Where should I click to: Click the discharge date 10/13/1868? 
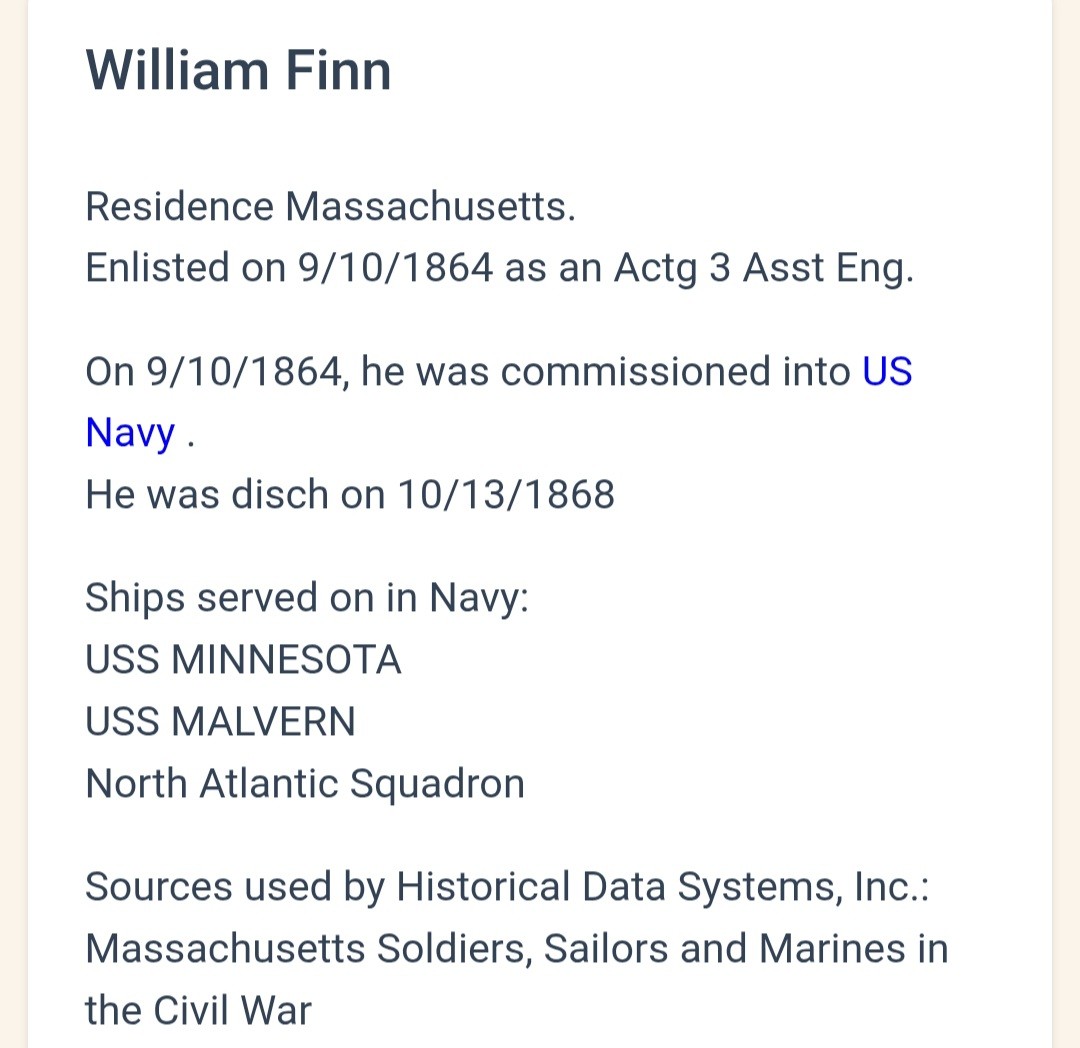pyautogui.click(x=506, y=494)
